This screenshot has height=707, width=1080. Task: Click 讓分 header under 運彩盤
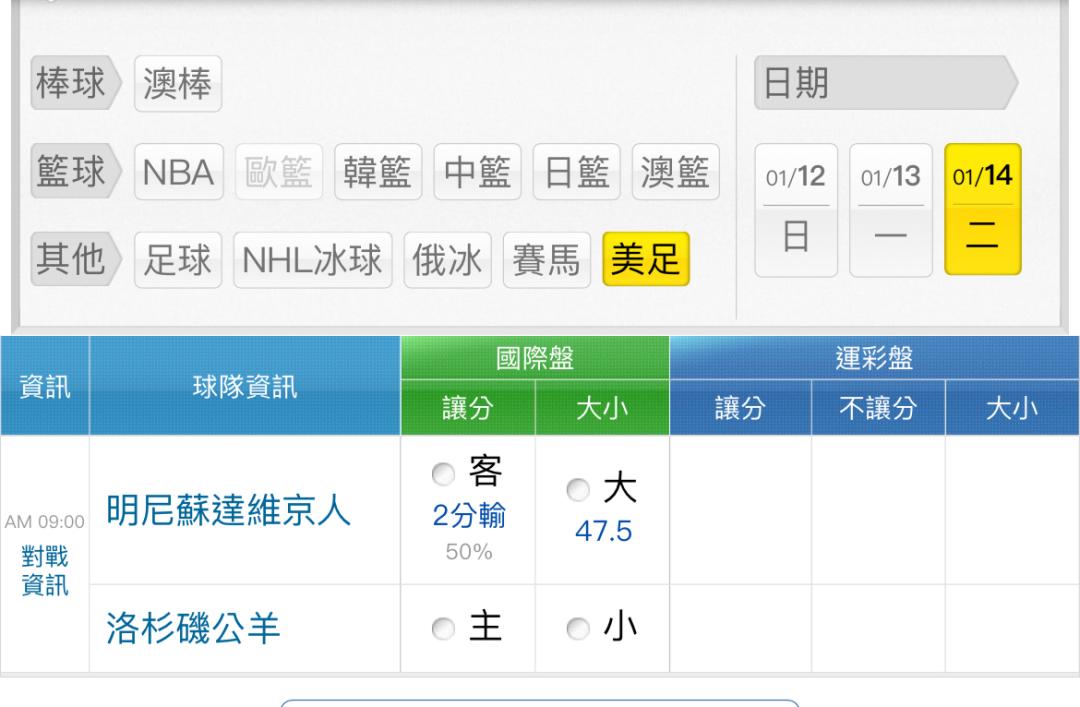(x=740, y=408)
